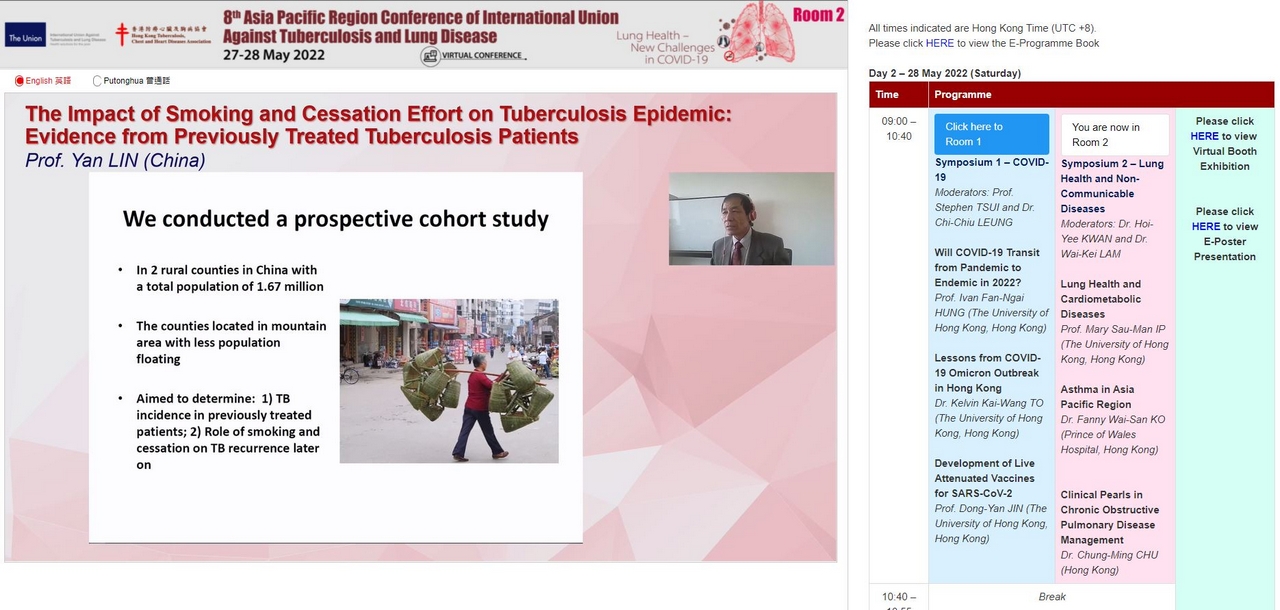Open HERE link for Virtual Booth Exhibition
The height and width of the screenshot is (610, 1280).
(1204, 136)
